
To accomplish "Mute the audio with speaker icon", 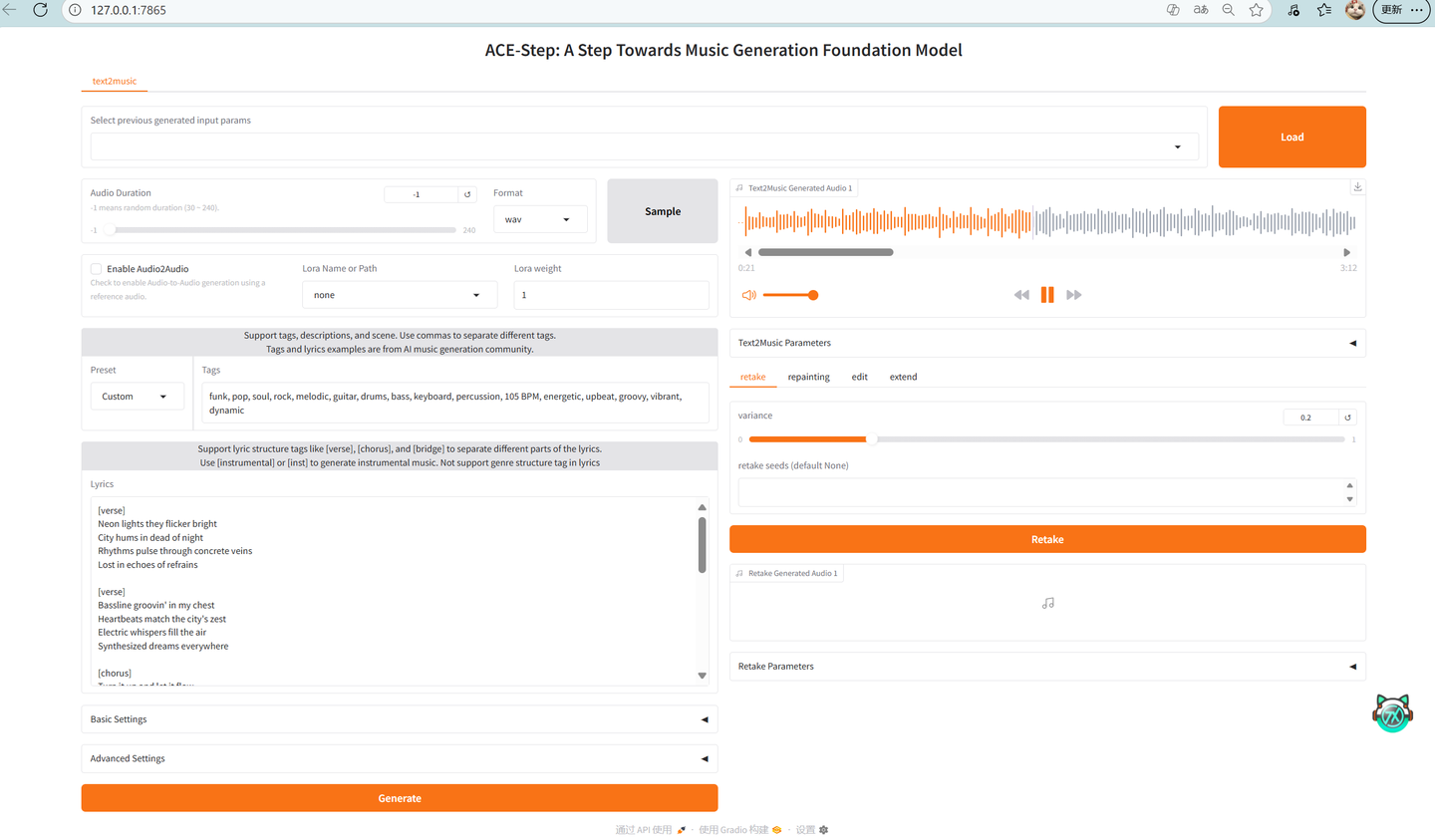I will 749,295.
